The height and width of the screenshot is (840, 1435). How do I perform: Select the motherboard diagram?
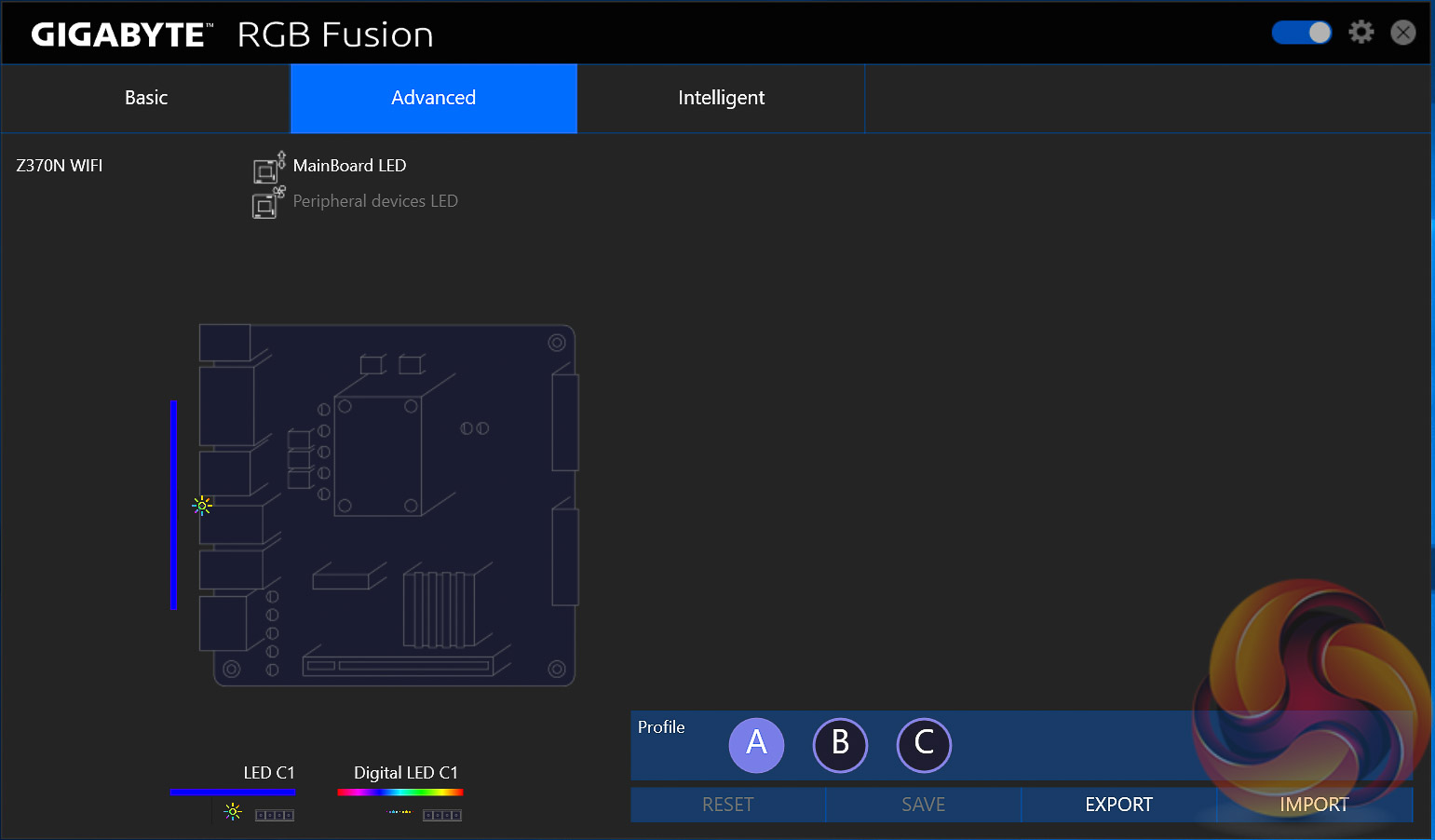tap(388, 505)
